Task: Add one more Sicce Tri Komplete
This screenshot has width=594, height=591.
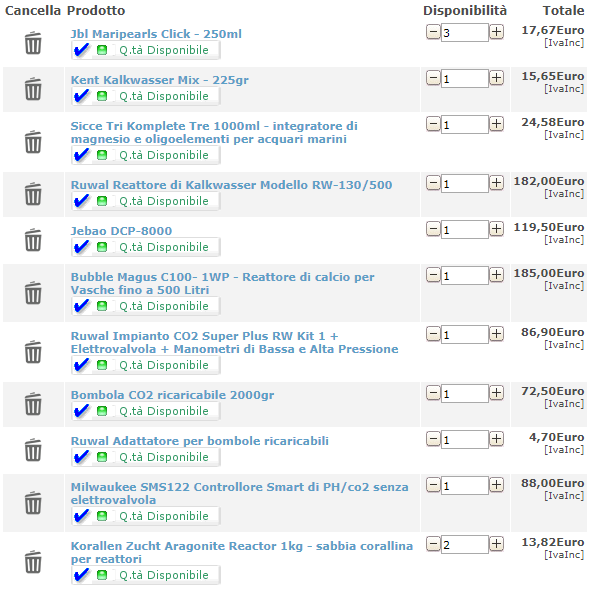Action: [x=496, y=124]
